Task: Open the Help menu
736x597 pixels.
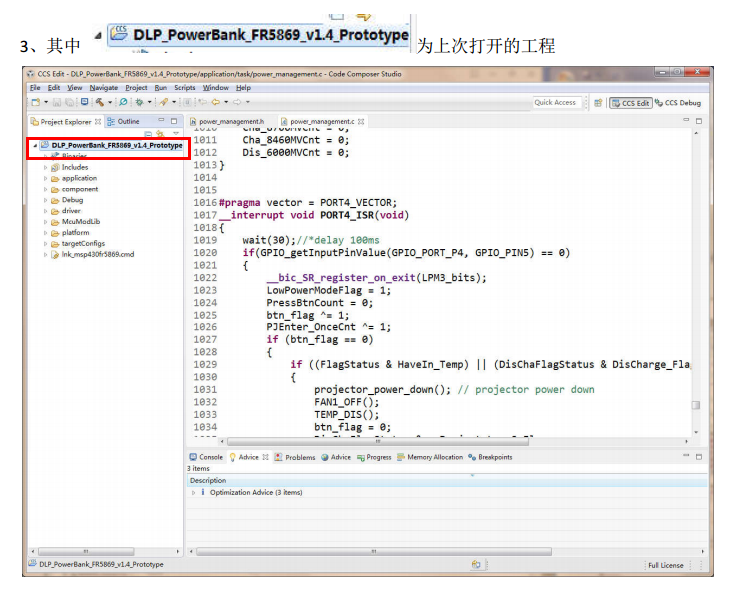Action: (x=243, y=88)
